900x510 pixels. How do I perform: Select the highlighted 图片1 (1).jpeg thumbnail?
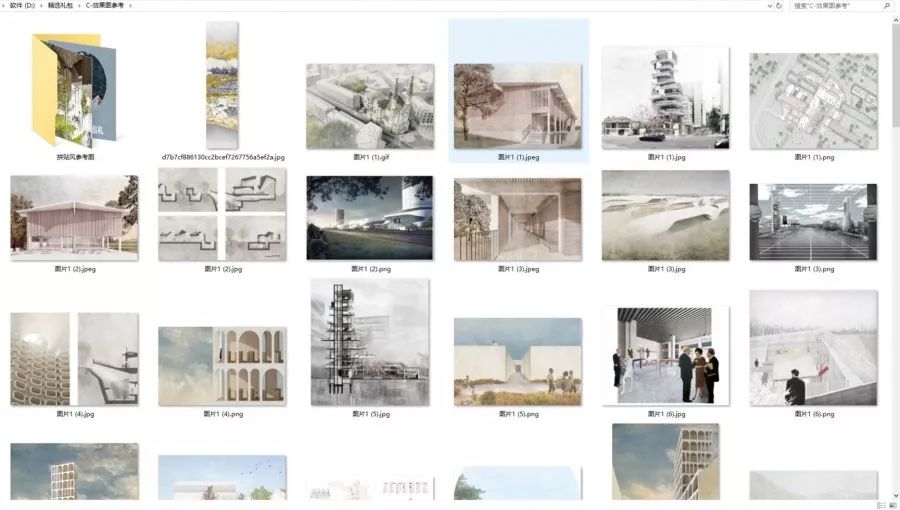(x=518, y=106)
